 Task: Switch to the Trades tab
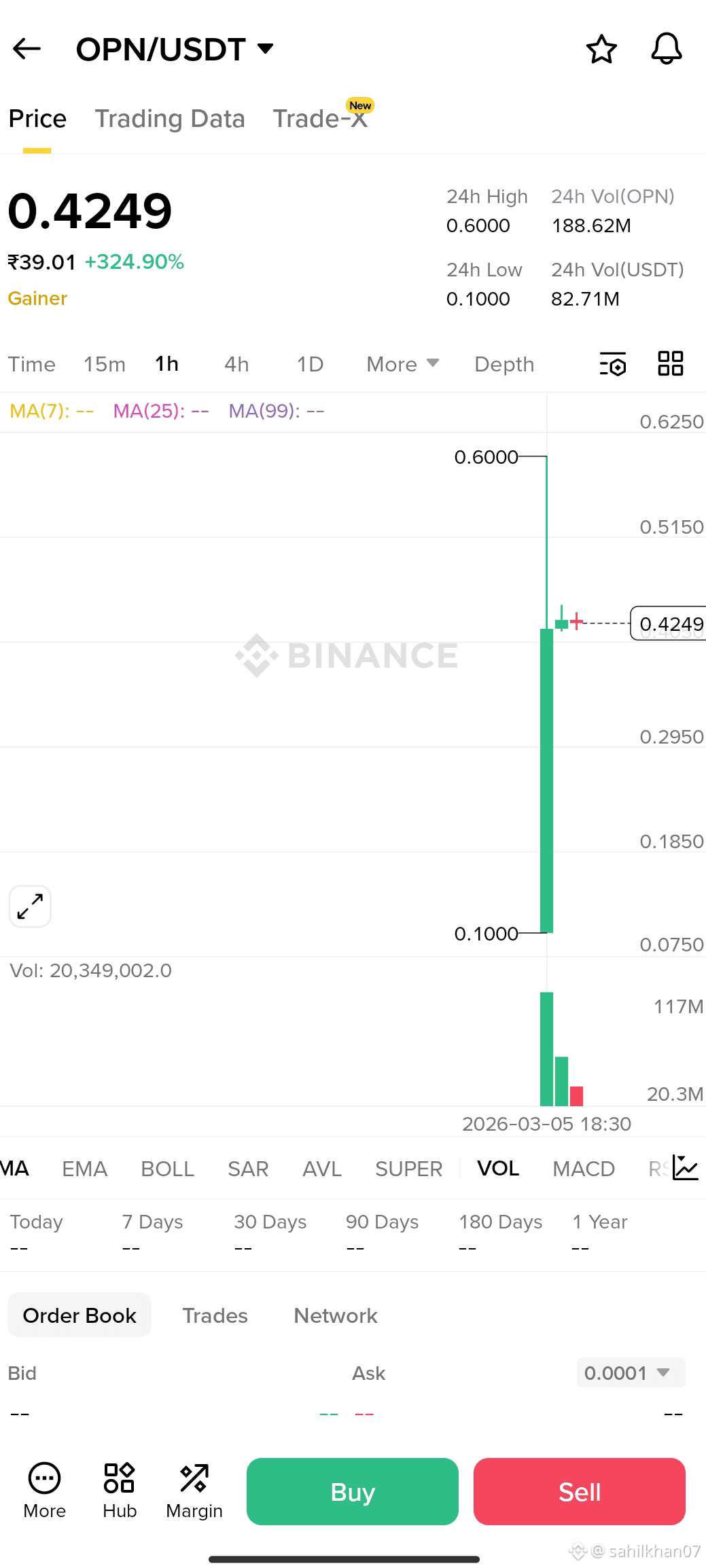(215, 1315)
